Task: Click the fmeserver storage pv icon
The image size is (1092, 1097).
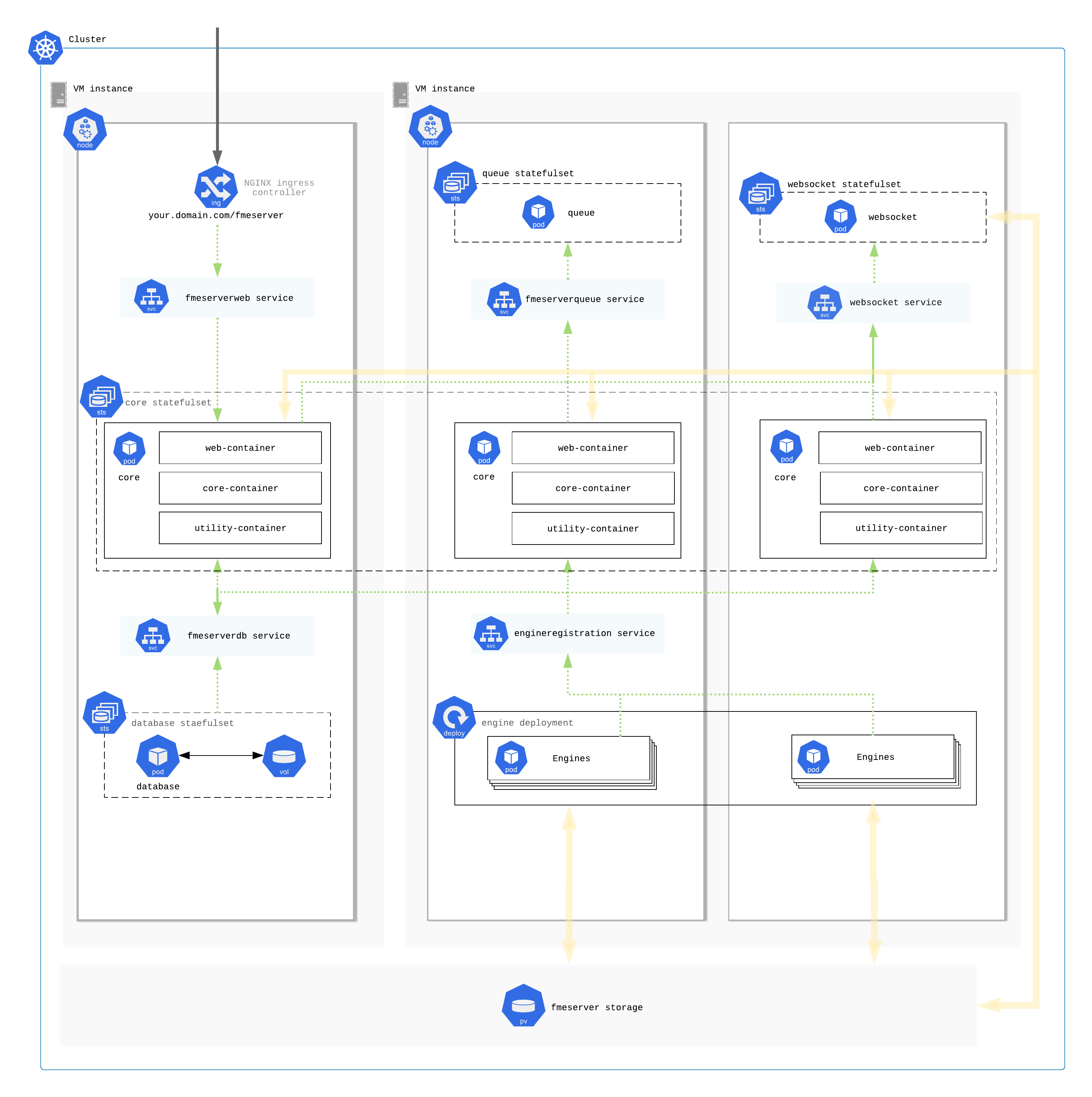Action: (523, 1006)
